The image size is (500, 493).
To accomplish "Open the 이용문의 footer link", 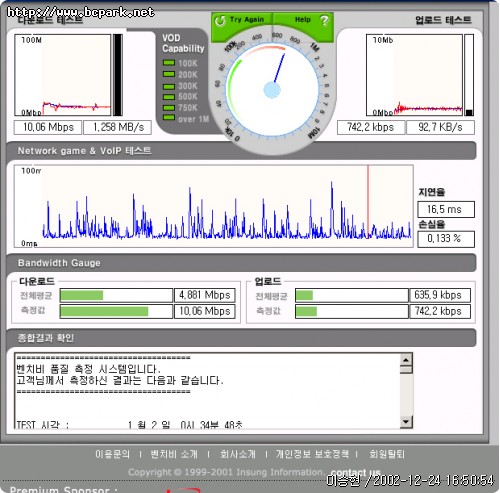I will click(x=112, y=454).
